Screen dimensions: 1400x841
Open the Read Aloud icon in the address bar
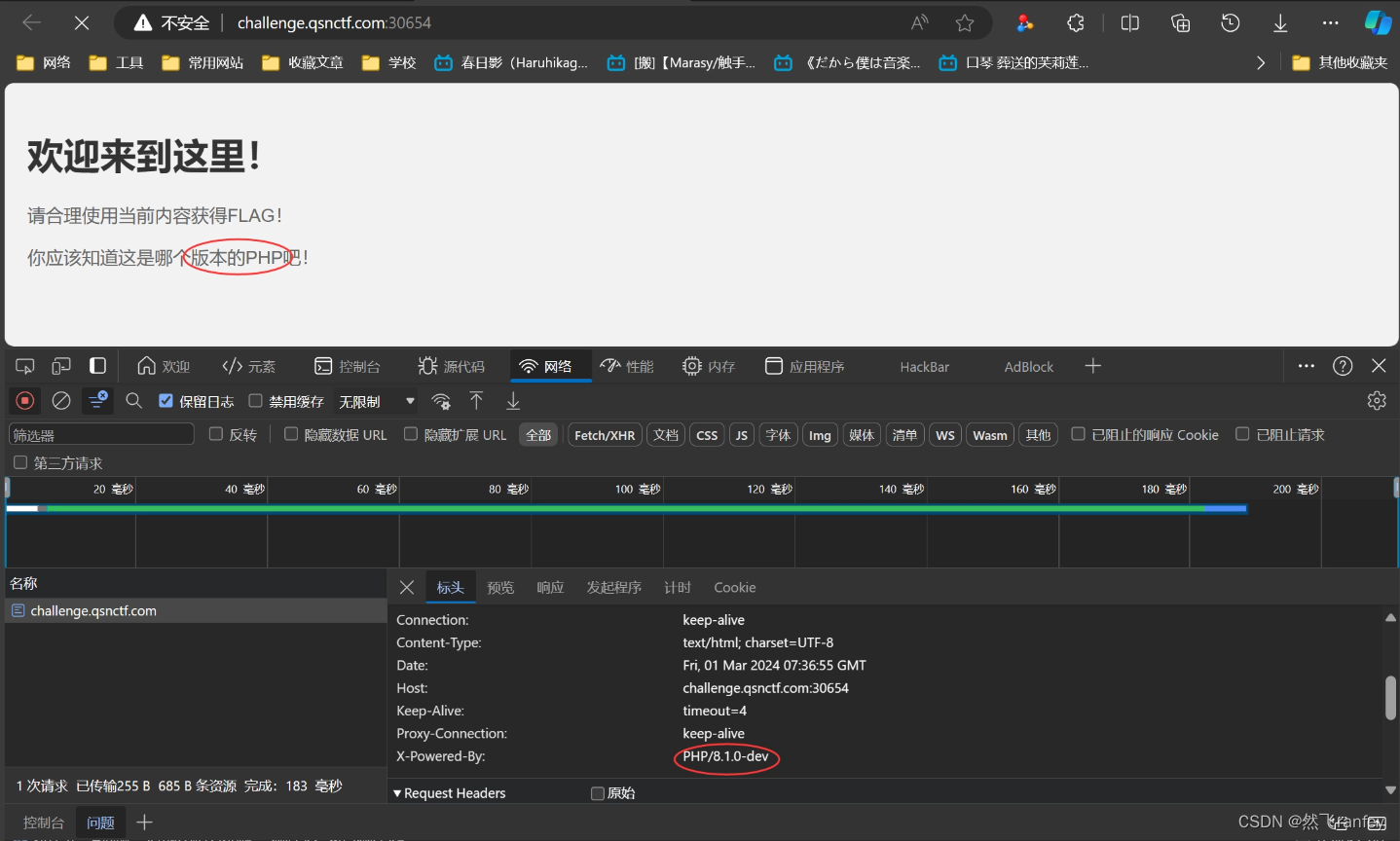919,22
